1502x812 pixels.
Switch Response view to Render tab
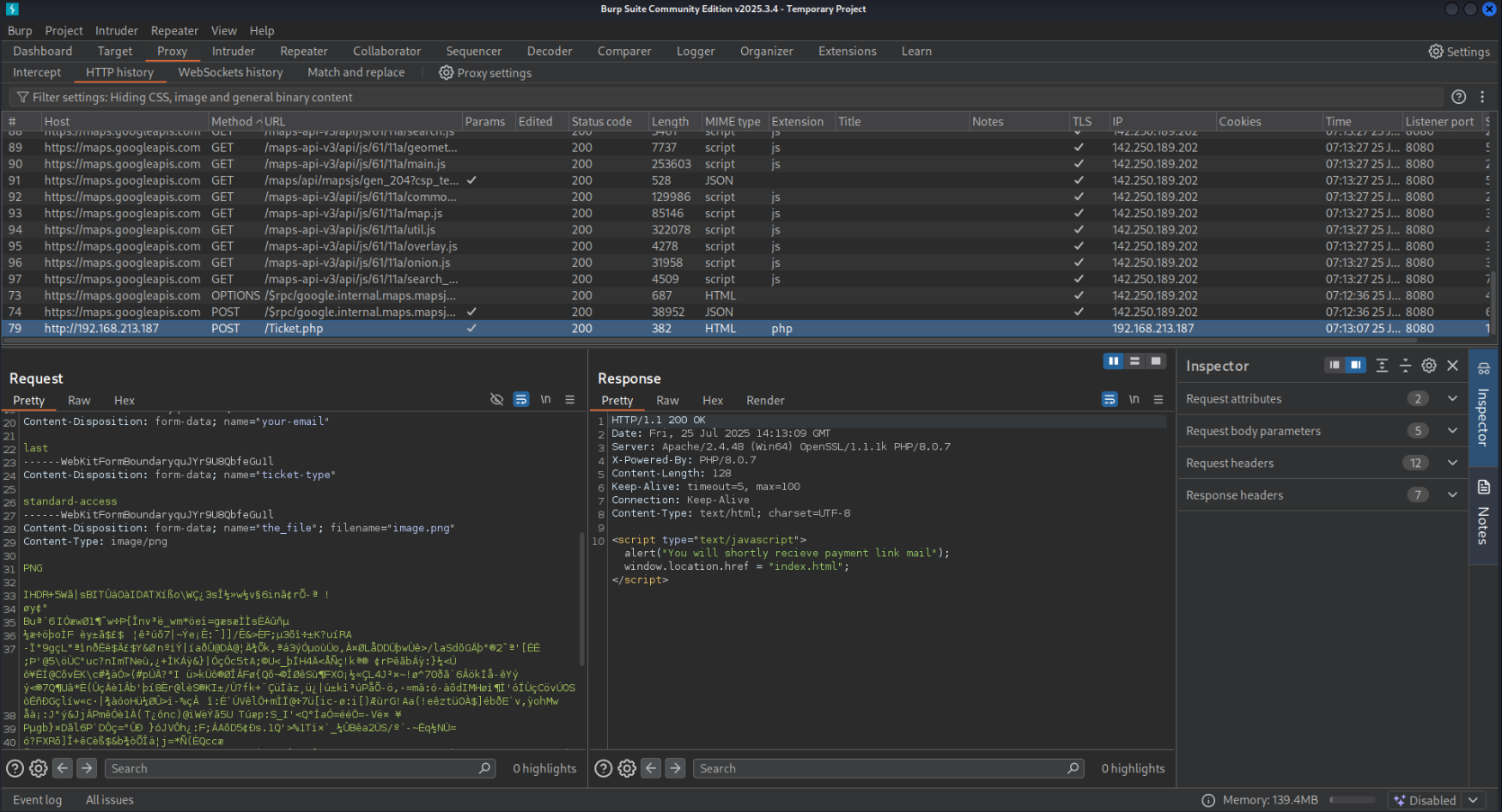[x=765, y=401]
